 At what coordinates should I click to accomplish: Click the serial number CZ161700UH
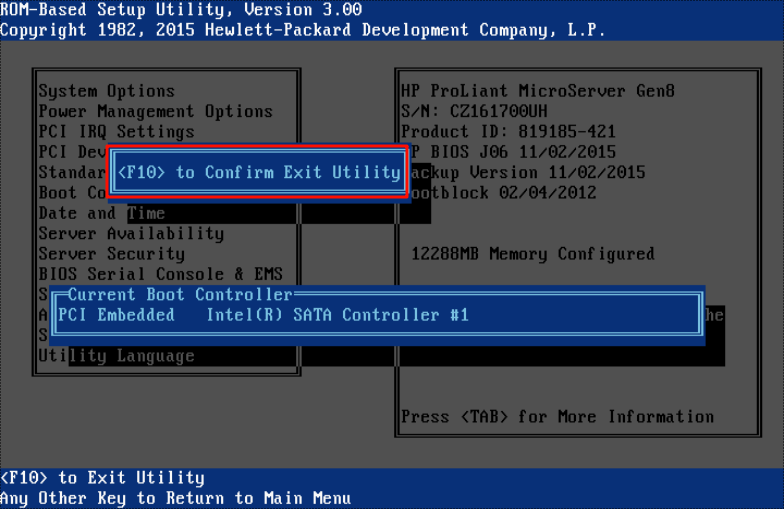(x=498, y=112)
